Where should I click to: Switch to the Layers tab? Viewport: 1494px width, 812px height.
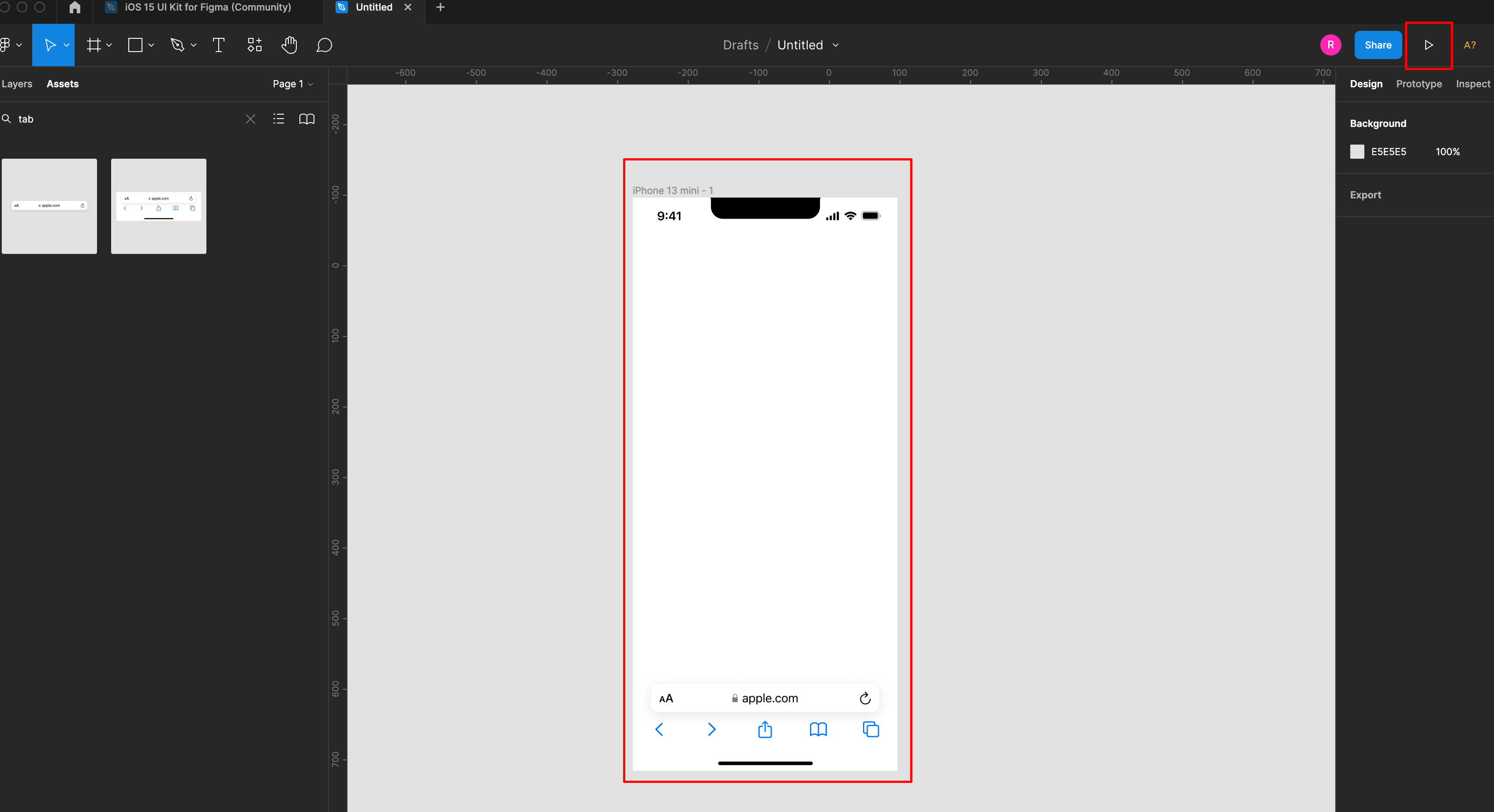[x=17, y=84]
